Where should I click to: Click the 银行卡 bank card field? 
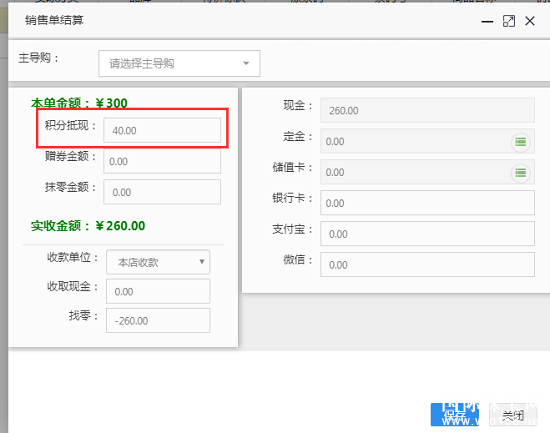click(x=428, y=203)
